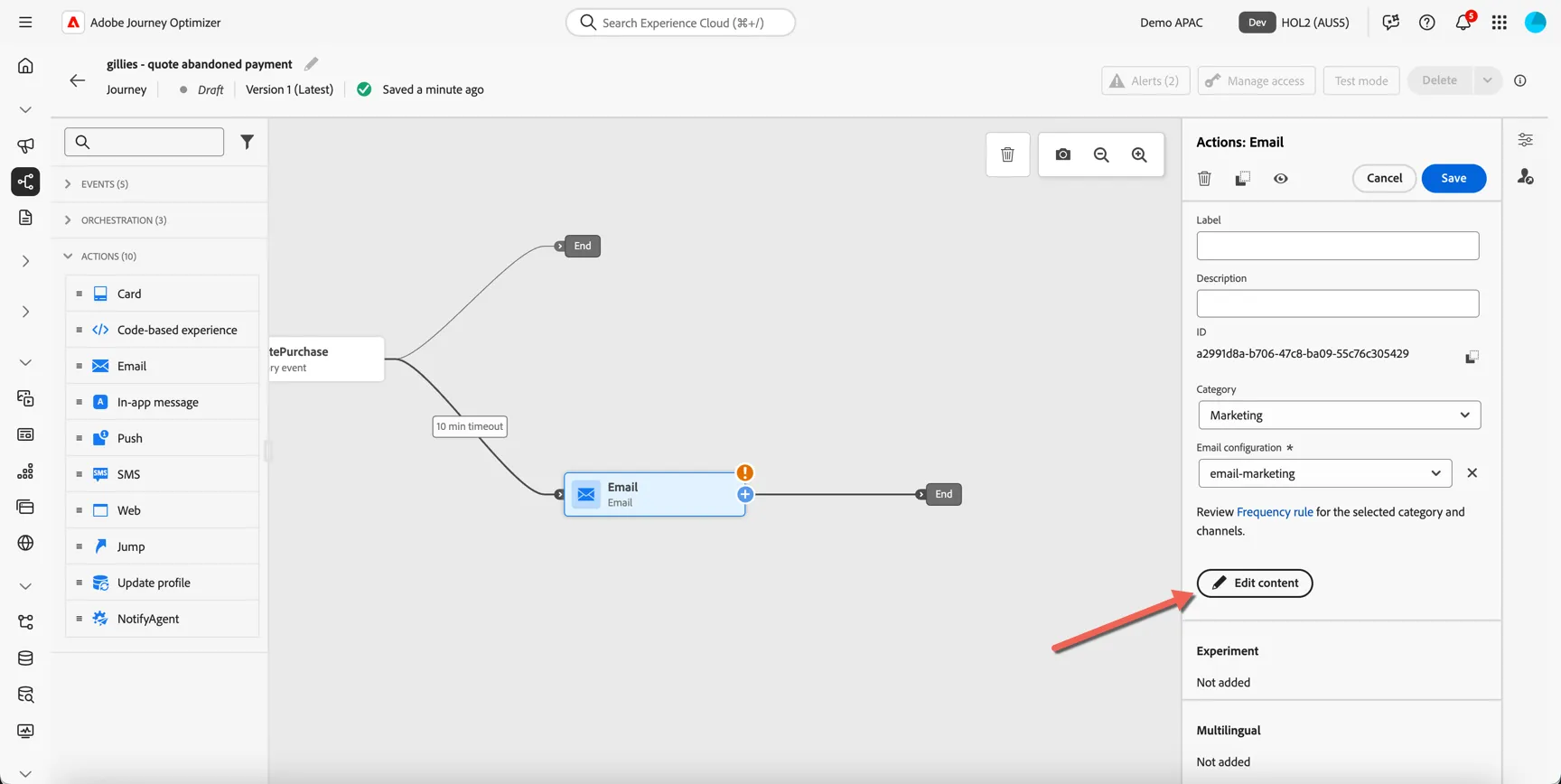Open the hamburger navigation menu
1561x784 pixels.
coord(25,23)
